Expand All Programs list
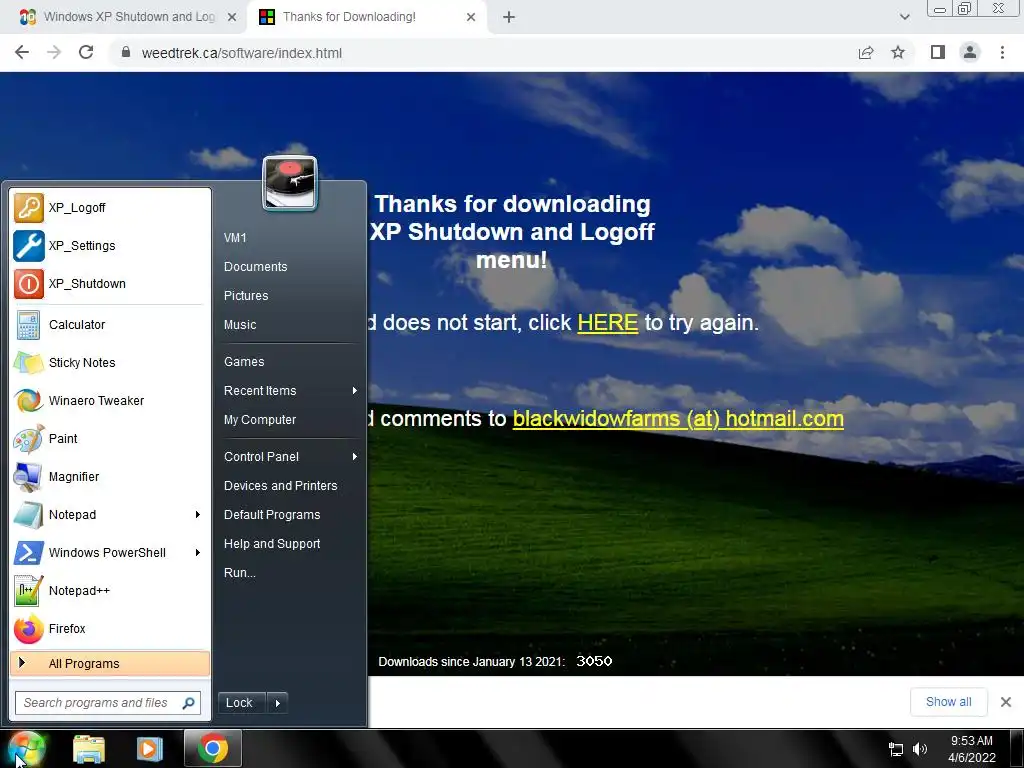This screenshot has height=768, width=1024. 110,664
